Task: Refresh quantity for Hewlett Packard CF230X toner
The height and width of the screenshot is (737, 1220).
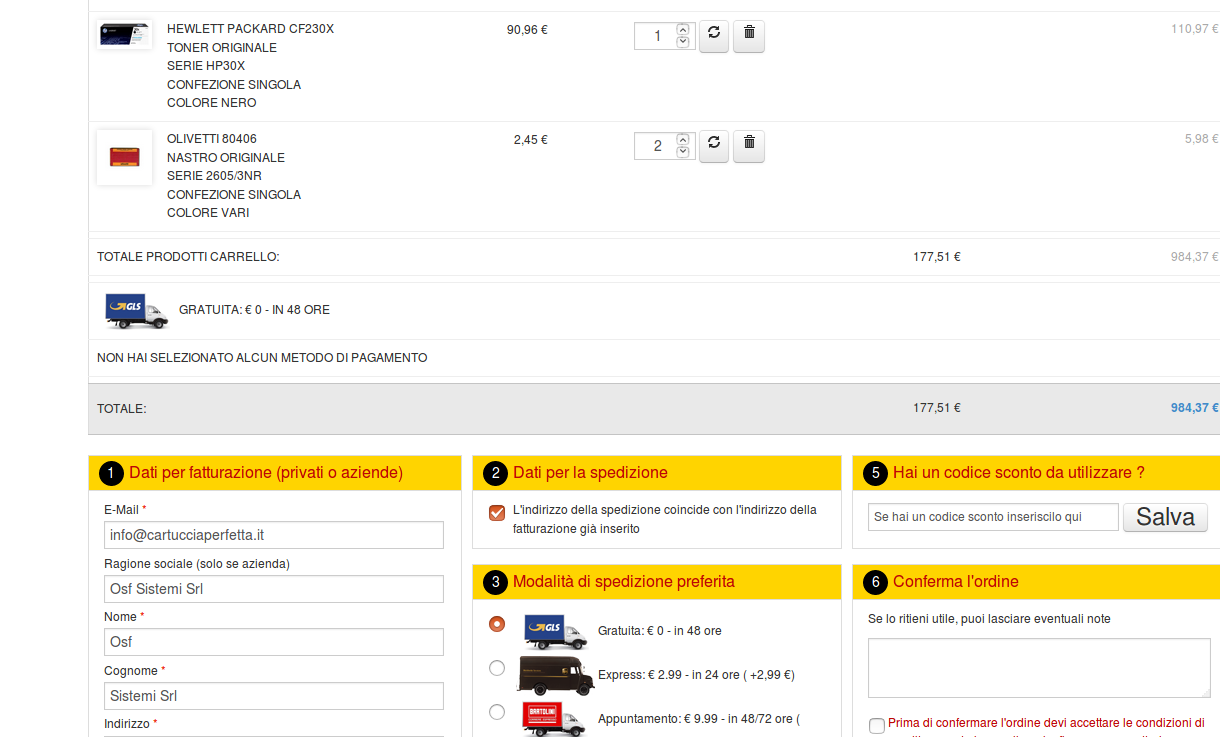Action: 713,36
